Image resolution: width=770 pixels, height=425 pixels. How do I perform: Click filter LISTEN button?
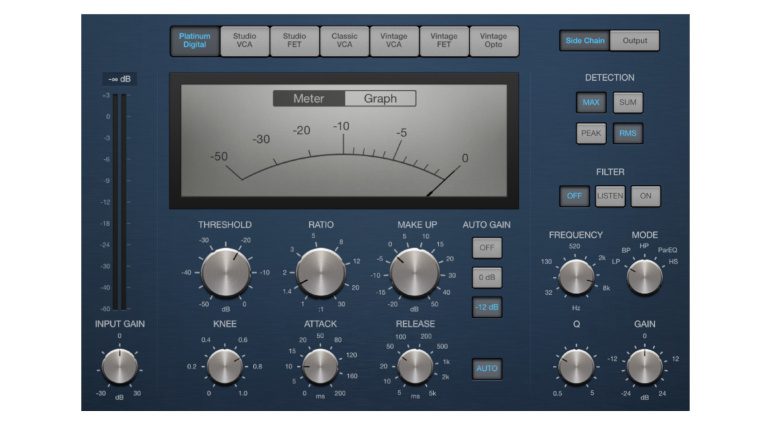click(x=610, y=196)
